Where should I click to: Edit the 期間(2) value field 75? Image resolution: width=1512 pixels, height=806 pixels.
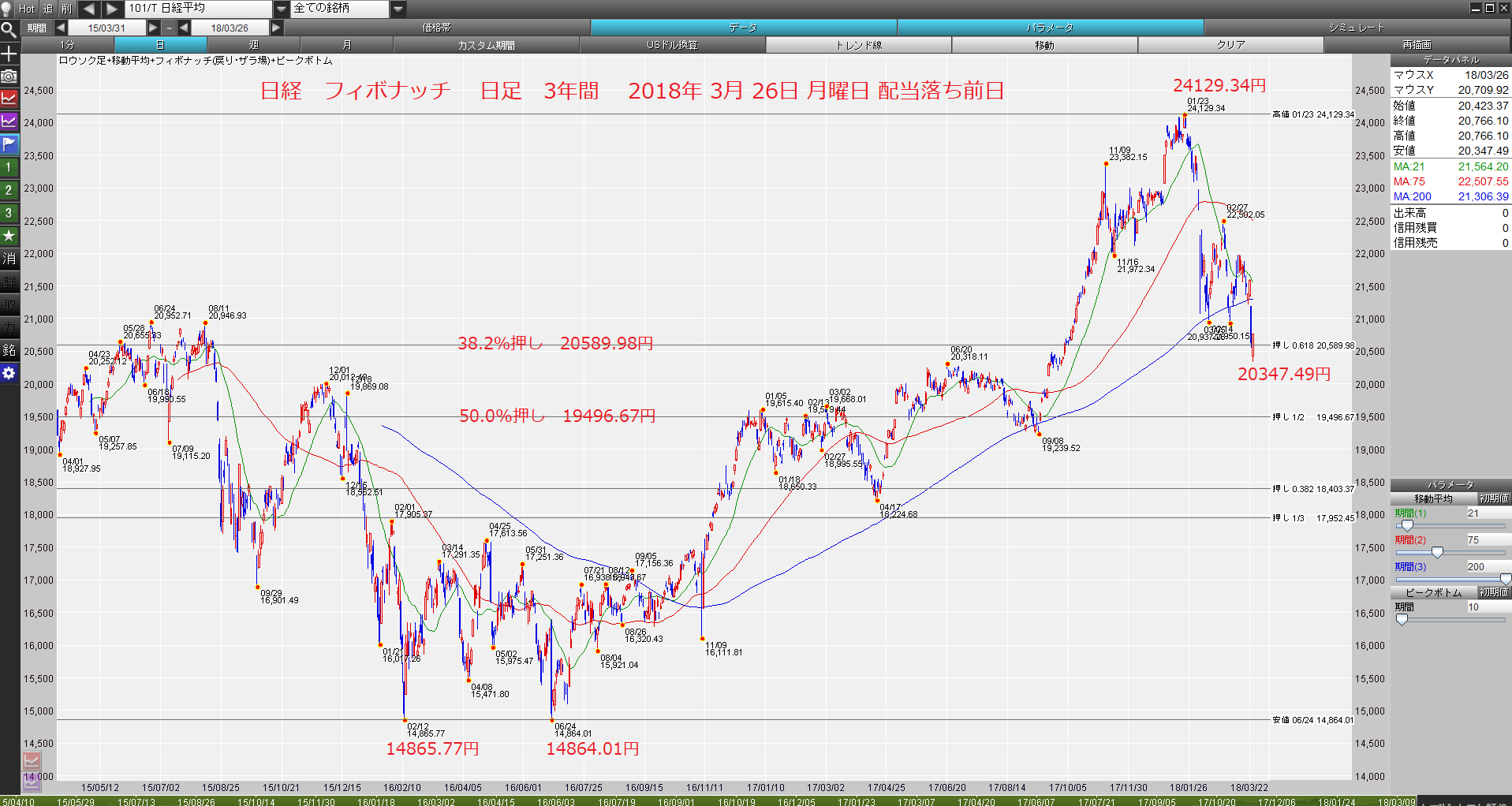point(1488,540)
